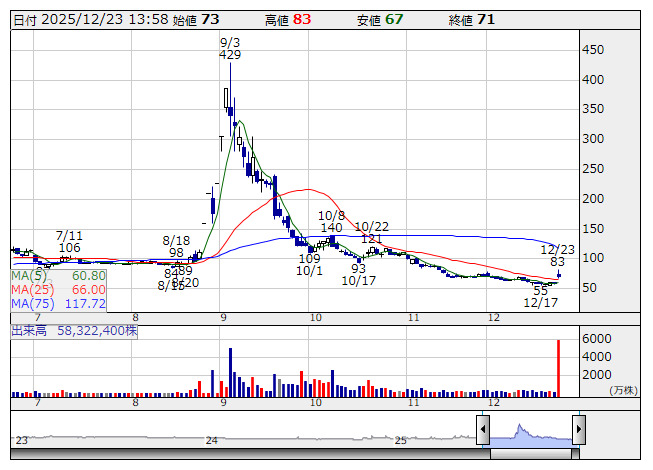This screenshot has height=470, width=653.
Task: Click the right range handle arrow in navigator
Action: pos(578,430)
